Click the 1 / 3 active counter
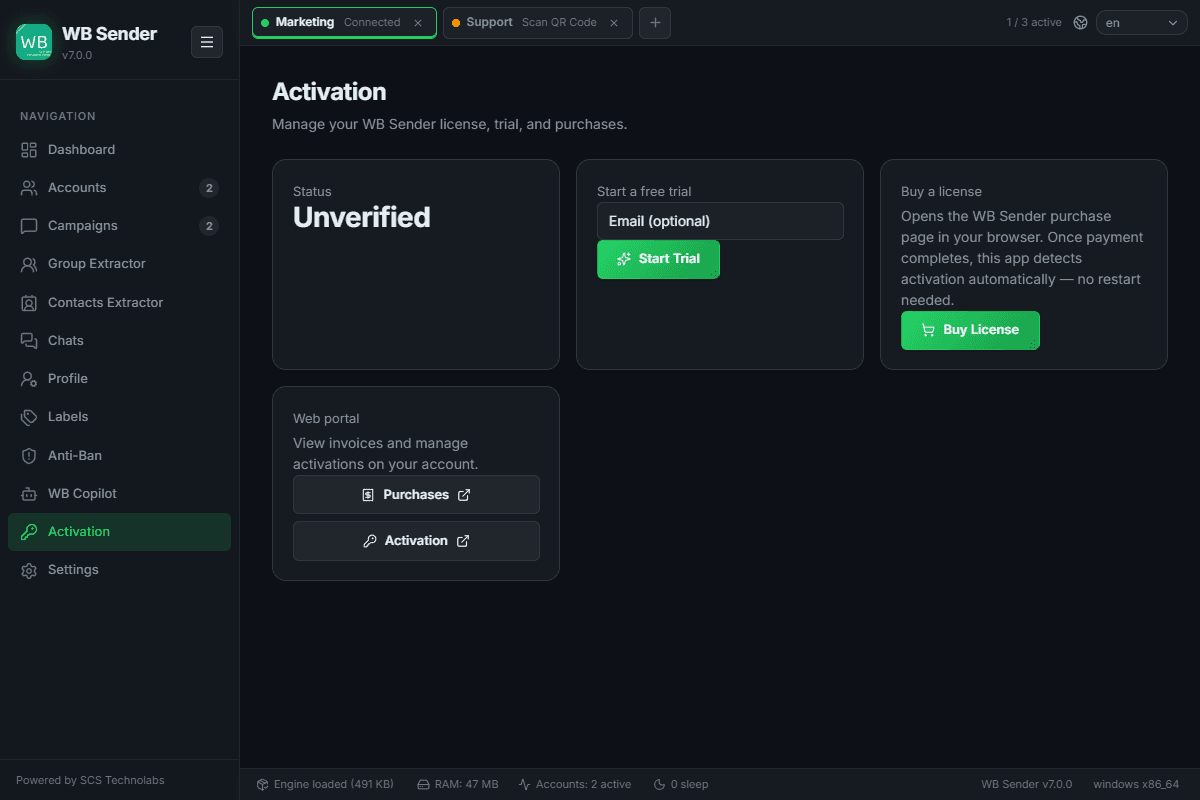This screenshot has width=1200, height=800. 1034,22
